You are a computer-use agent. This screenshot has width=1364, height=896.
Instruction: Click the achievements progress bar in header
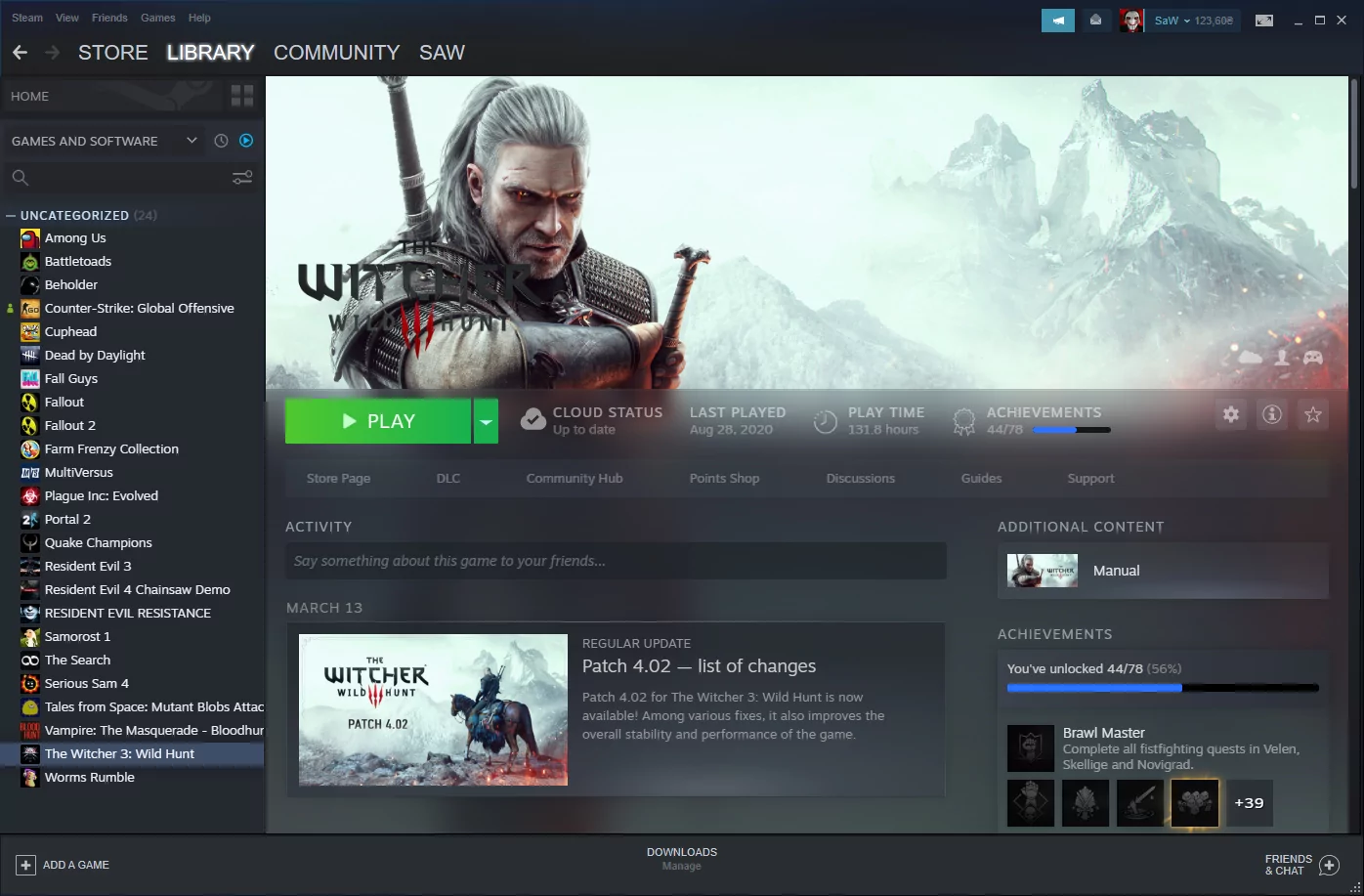[1072, 430]
